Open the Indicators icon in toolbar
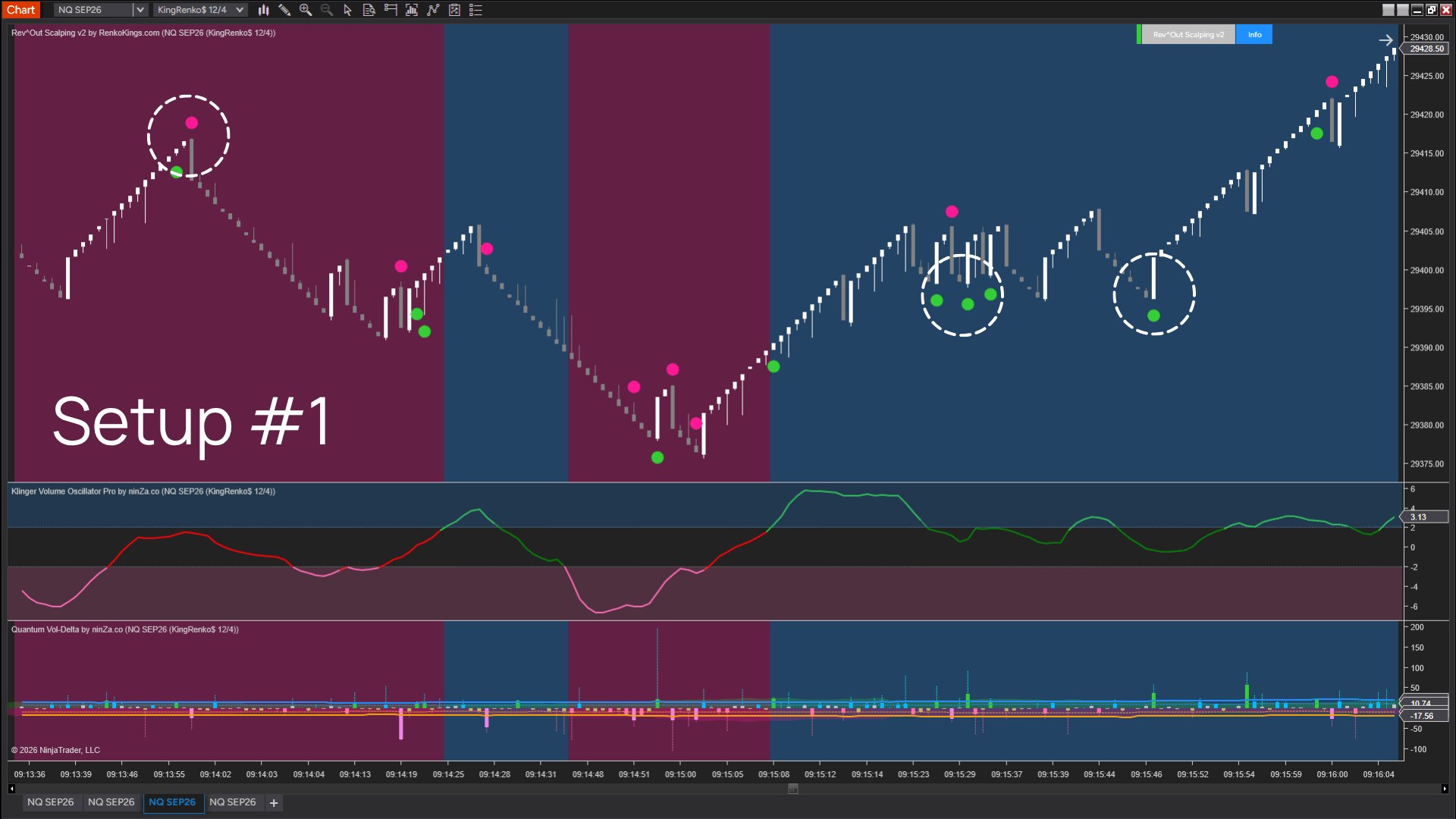 click(x=412, y=10)
